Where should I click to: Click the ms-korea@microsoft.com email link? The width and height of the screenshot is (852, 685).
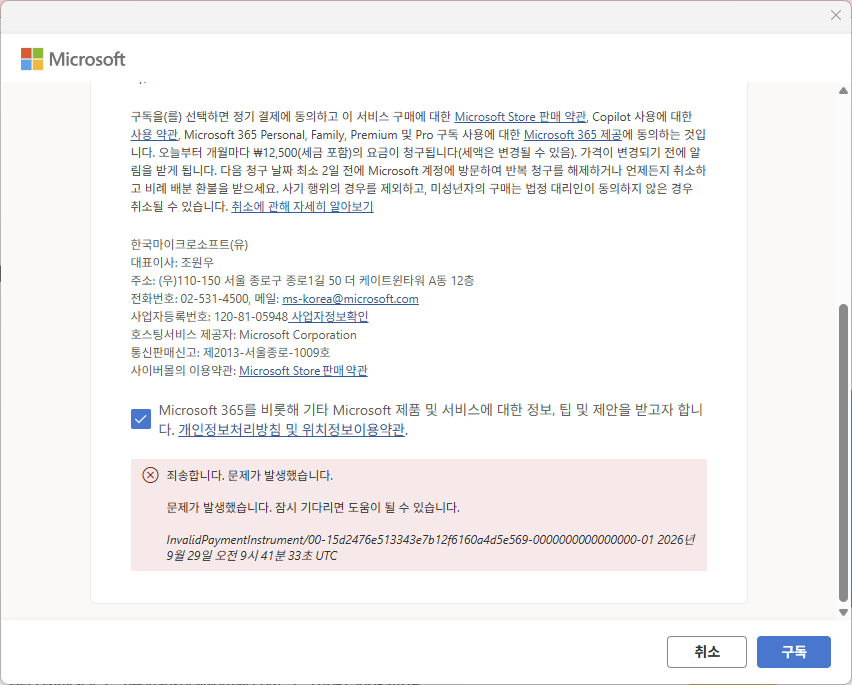point(350,299)
